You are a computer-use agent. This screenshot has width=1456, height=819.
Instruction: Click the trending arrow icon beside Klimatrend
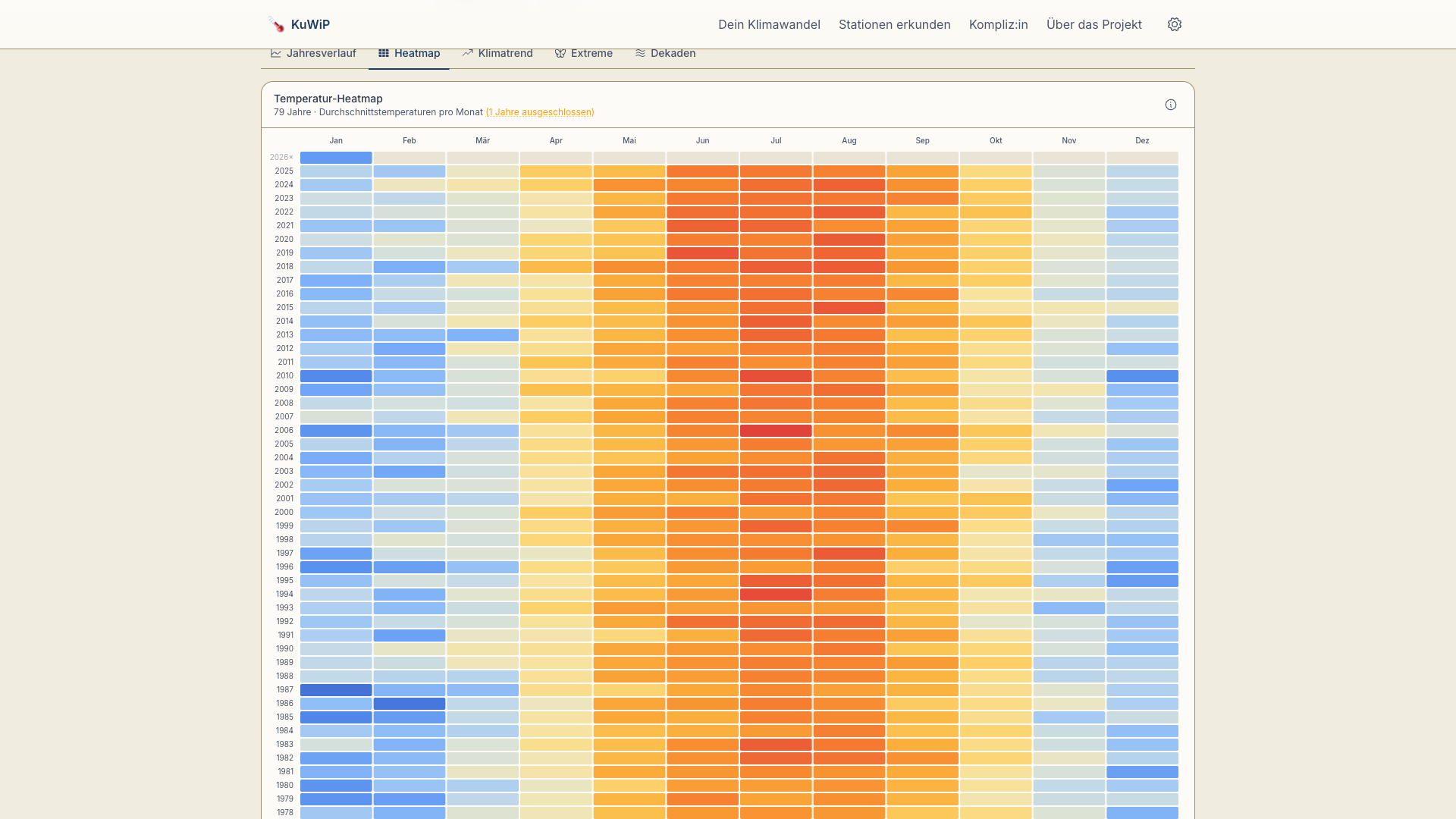[x=468, y=53]
